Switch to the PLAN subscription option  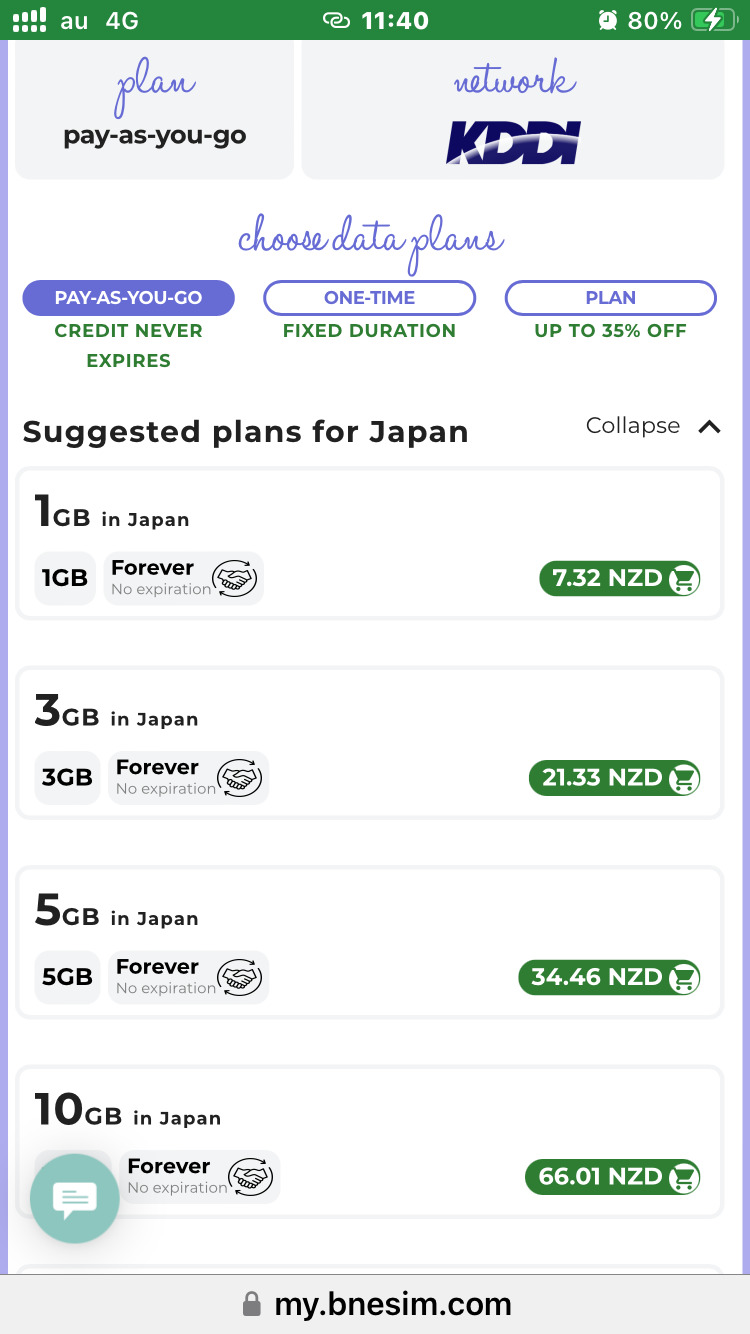(610, 298)
